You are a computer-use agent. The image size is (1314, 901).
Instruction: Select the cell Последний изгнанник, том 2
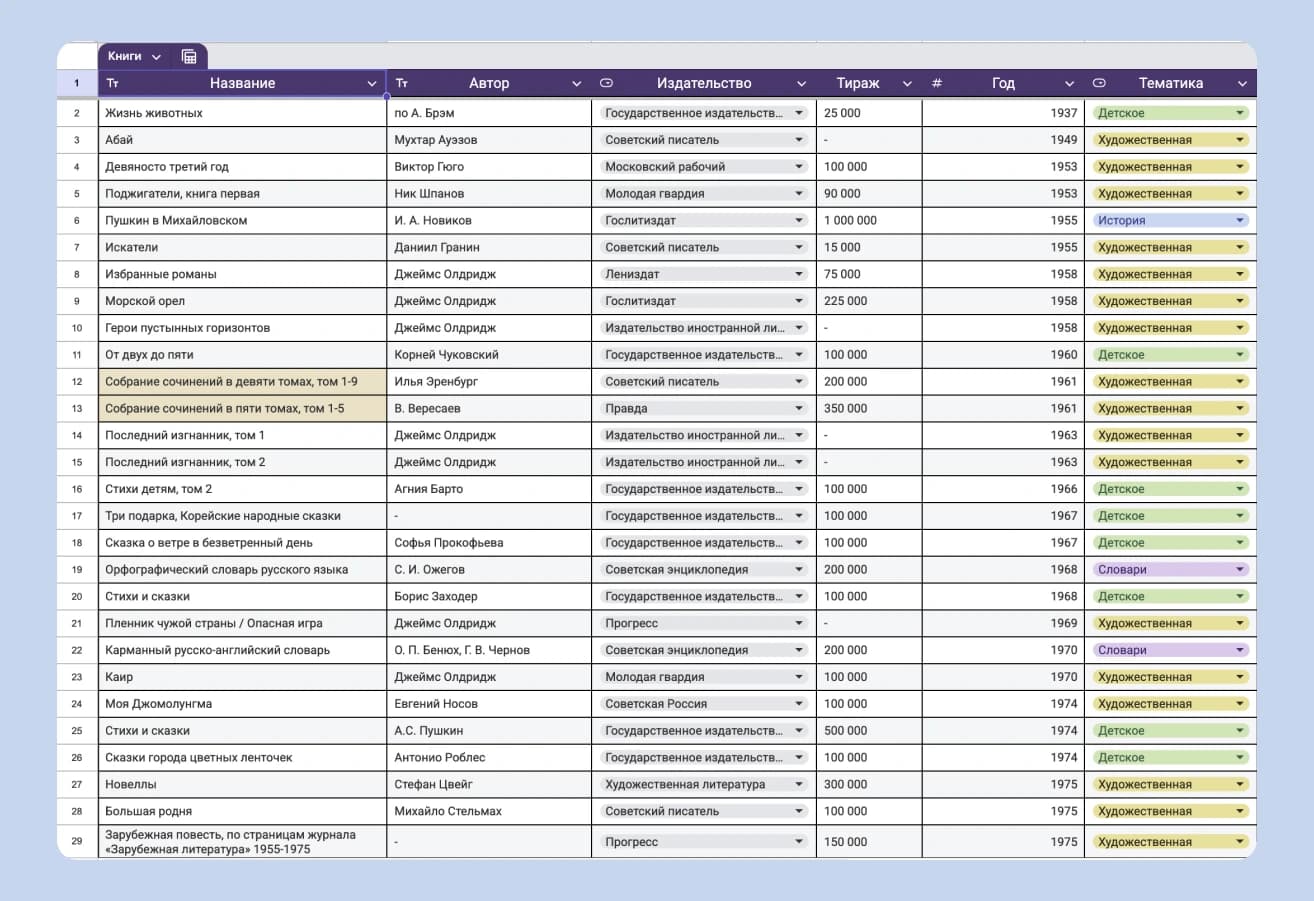coord(242,462)
